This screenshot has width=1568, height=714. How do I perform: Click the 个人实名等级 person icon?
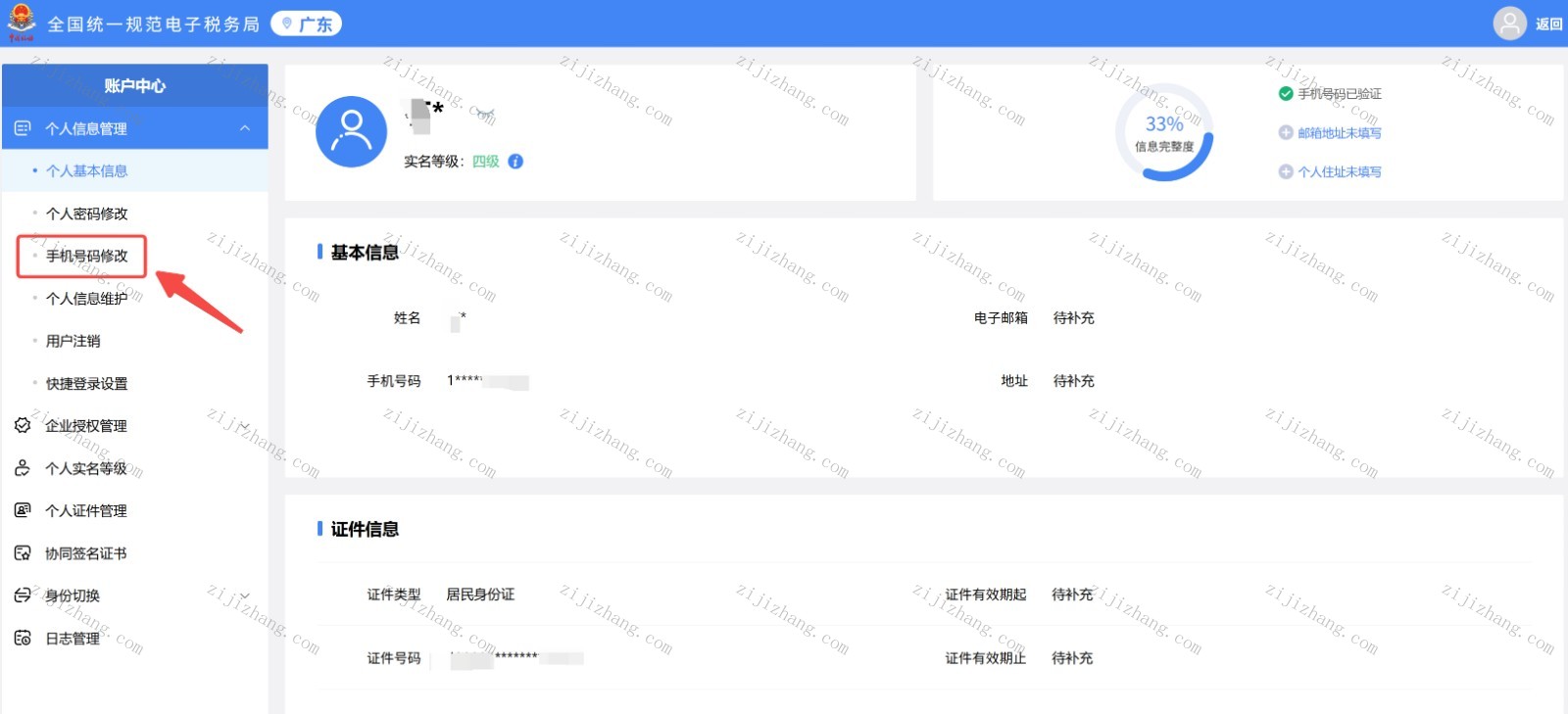click(23, 468)
